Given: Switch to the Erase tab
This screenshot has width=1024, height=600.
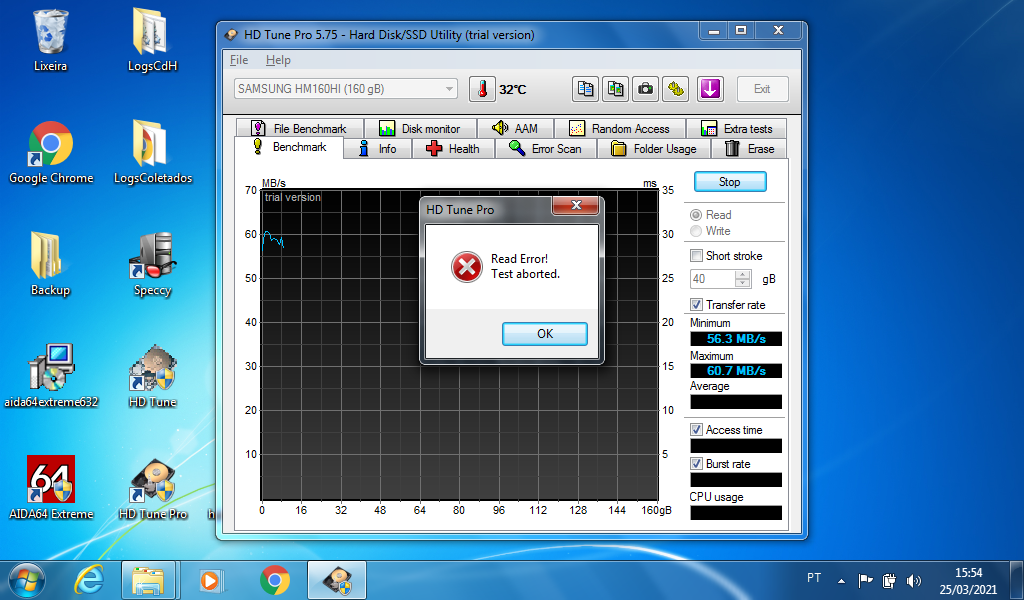Looking at the screenshot, I should coord(749,149).
